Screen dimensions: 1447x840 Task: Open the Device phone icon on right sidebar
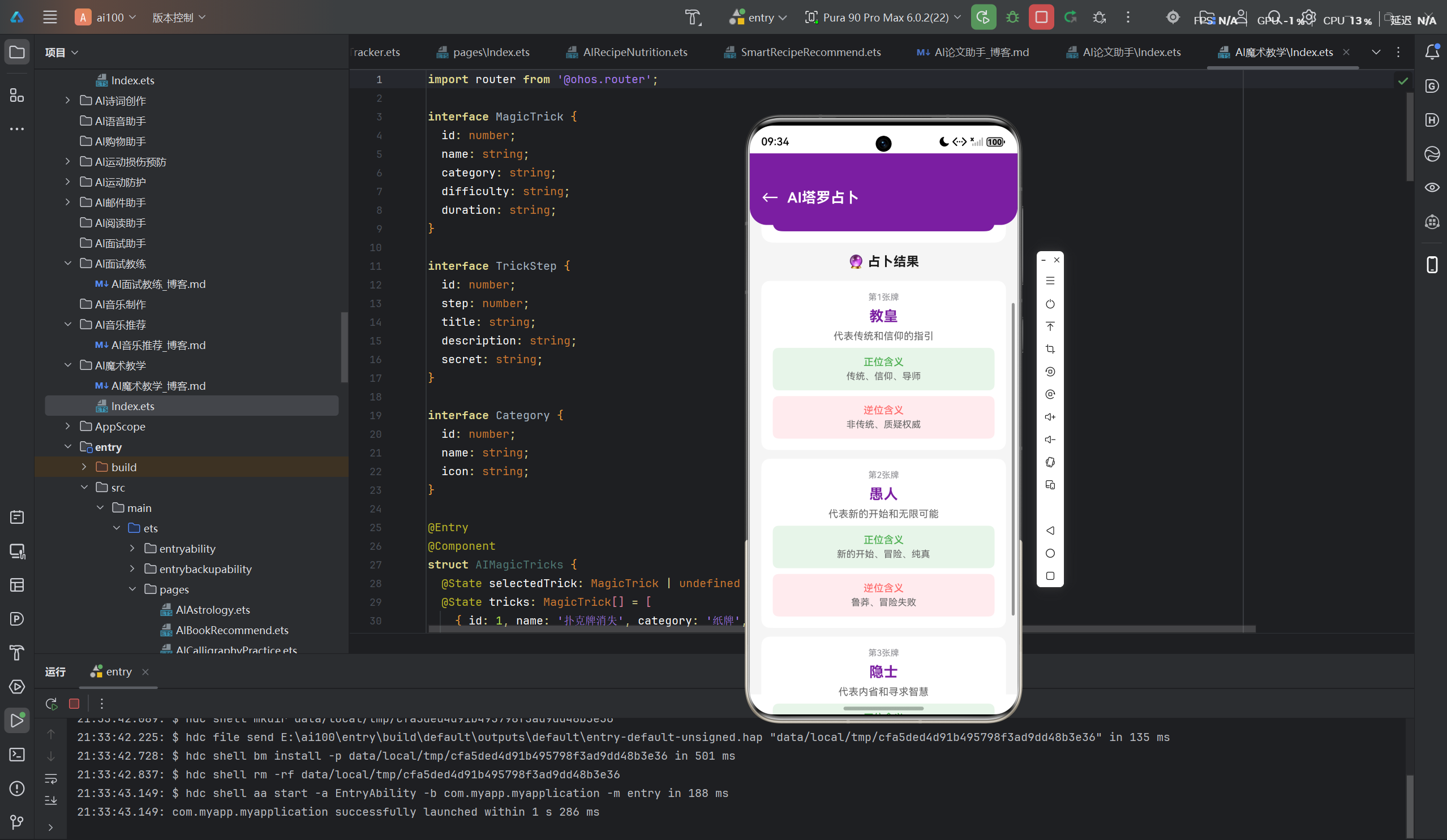point(1432,265)
